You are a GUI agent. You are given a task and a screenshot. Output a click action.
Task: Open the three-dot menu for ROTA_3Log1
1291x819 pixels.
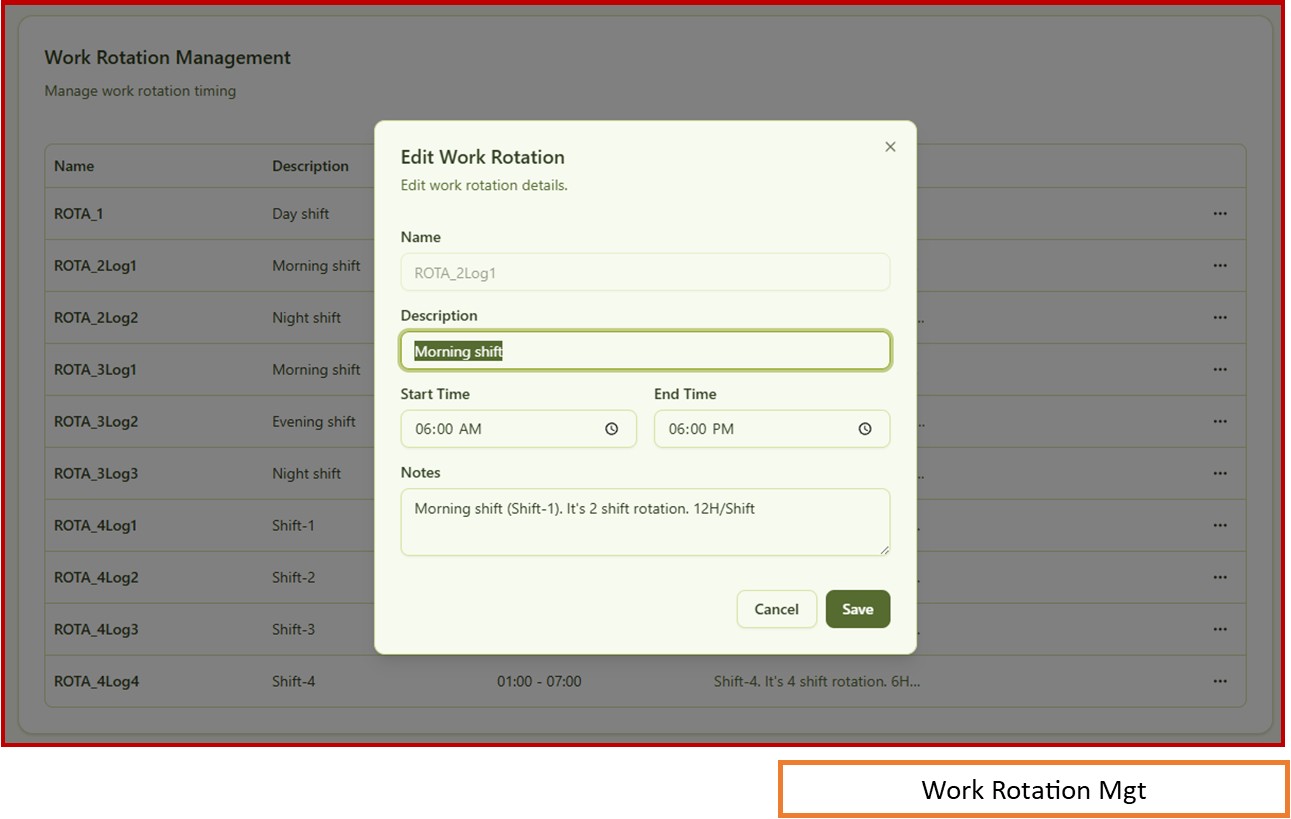1219,369
